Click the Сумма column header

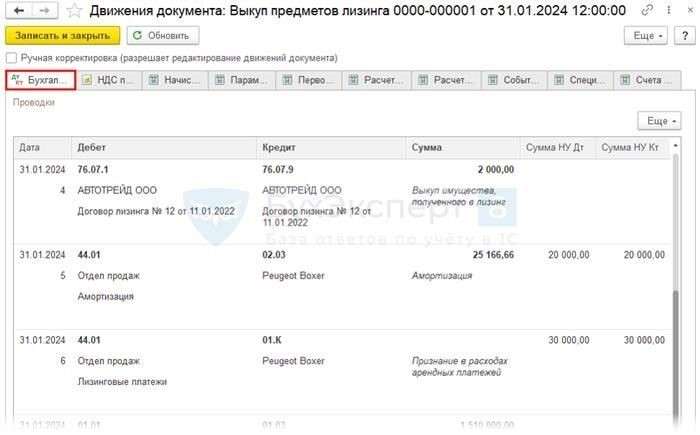pyautogui.click(x=462, y=148)
